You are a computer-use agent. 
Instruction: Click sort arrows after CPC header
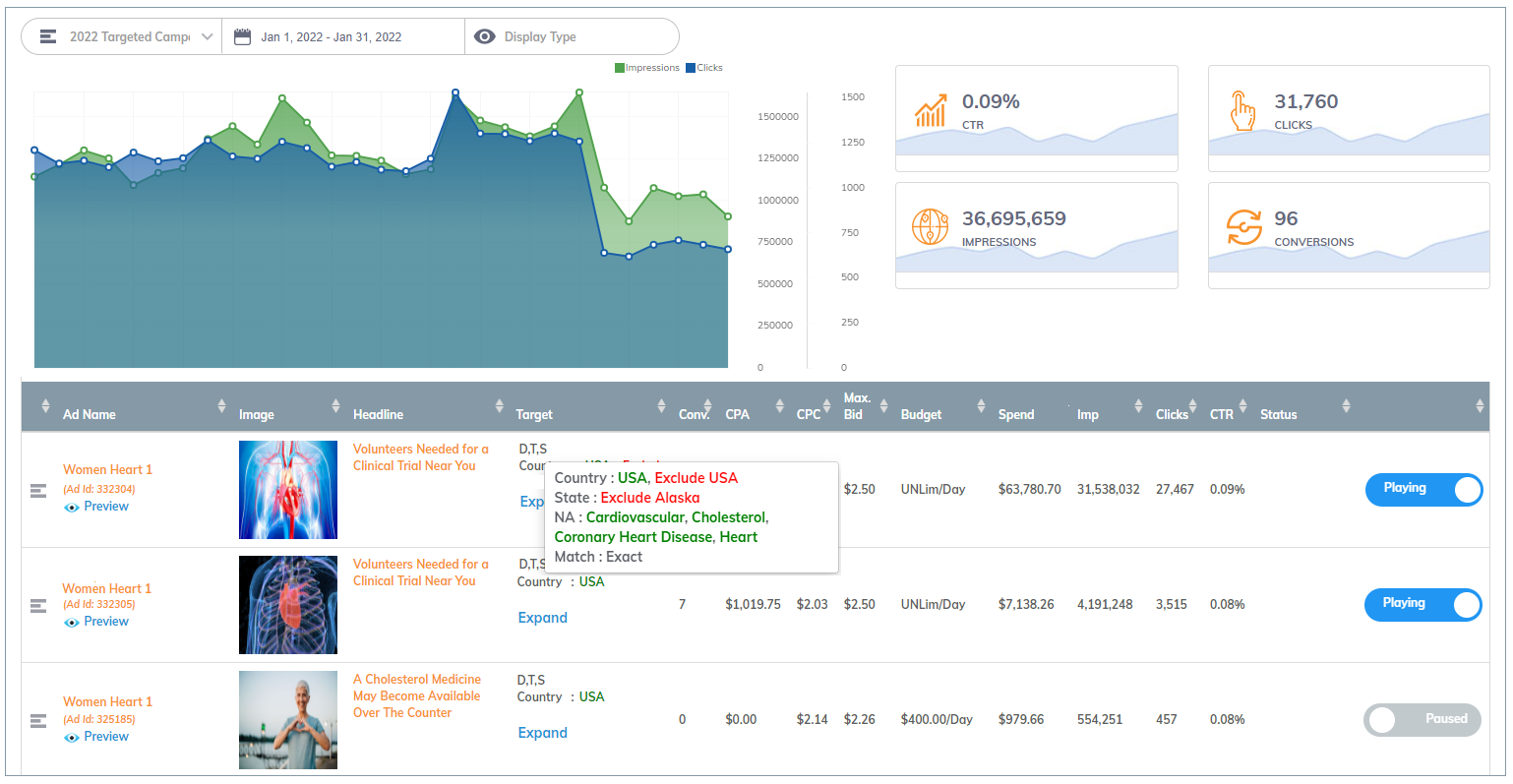826,405
